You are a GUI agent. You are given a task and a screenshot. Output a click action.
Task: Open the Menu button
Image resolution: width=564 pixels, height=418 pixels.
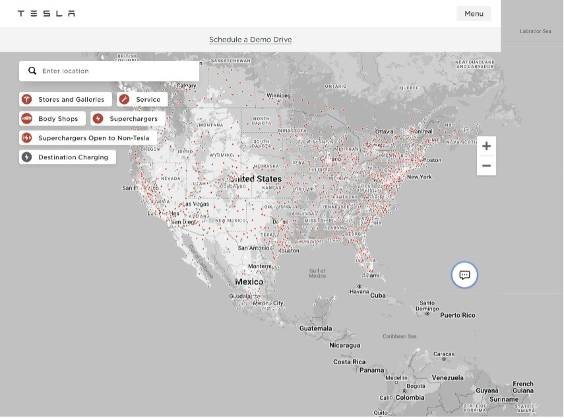[474, 14]
